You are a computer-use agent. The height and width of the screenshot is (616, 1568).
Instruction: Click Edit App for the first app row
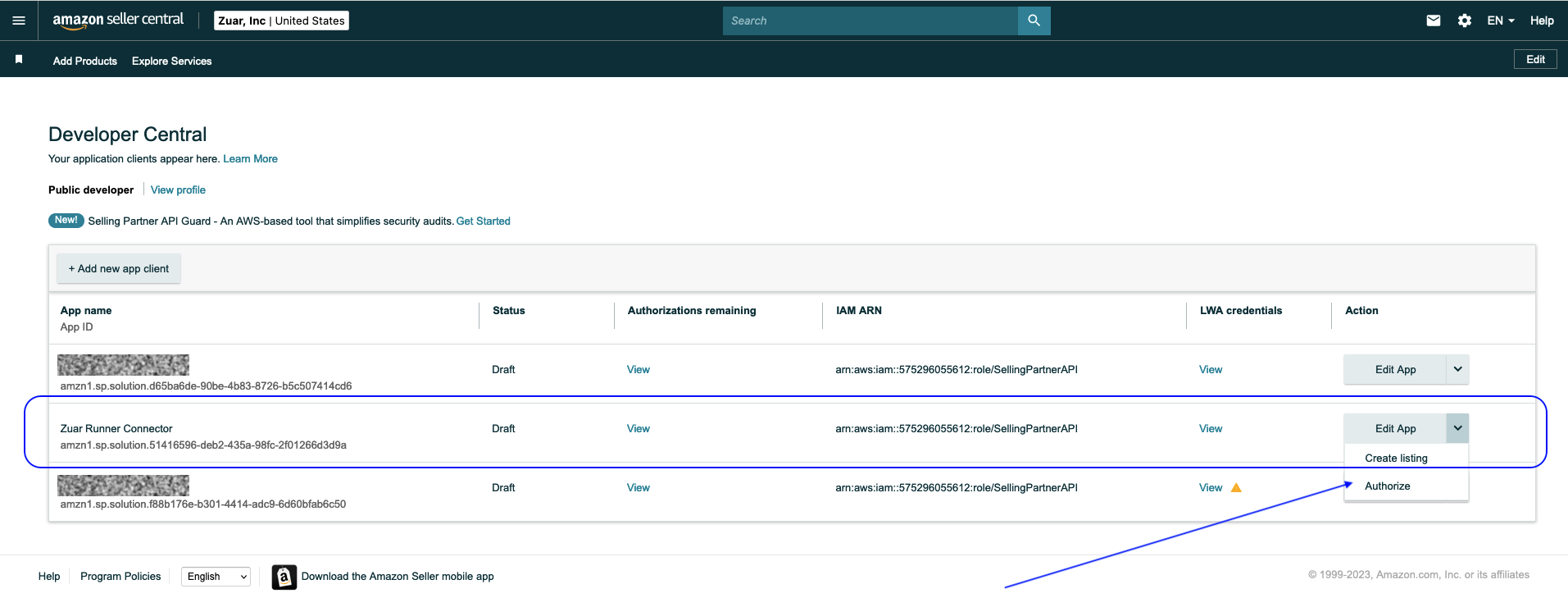coord(1395,369)
